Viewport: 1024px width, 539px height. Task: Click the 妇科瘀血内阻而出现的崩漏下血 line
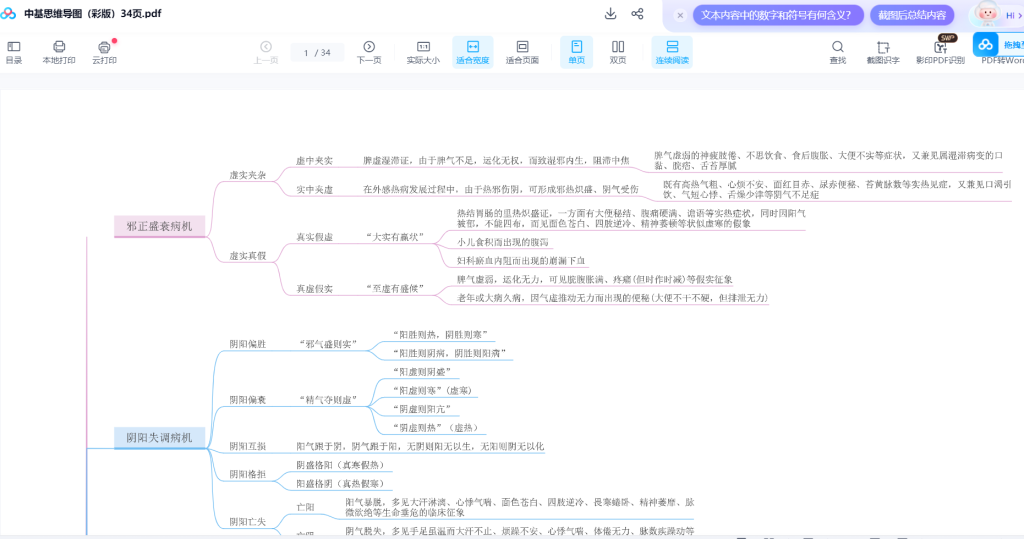(x=521, y=261)
